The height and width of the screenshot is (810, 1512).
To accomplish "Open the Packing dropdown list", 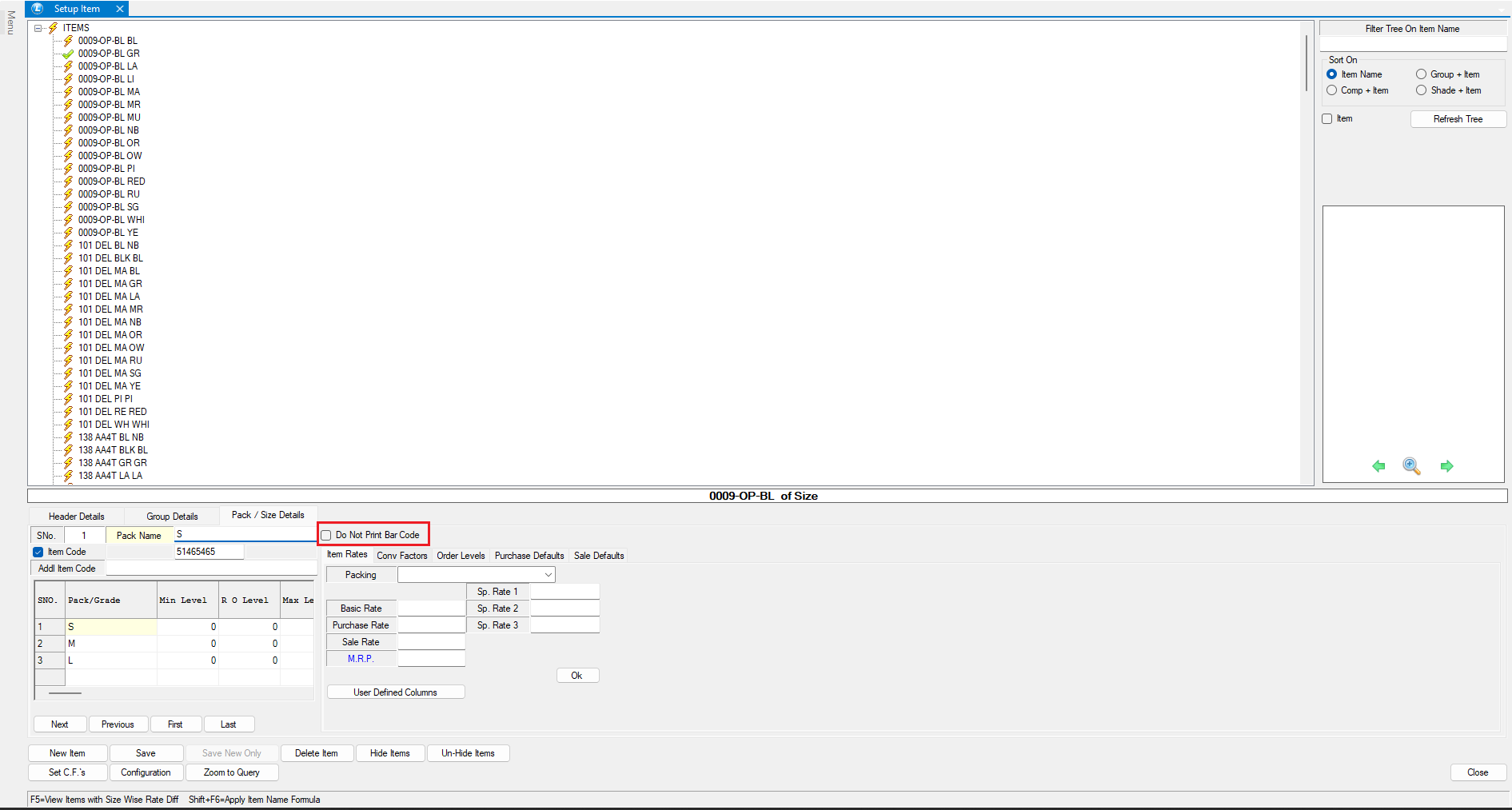I will click(x=548, y=575).
